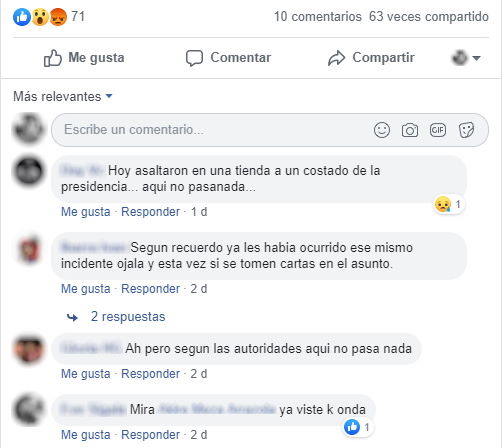Click the wow reaction emoji at top

point(40,17)
